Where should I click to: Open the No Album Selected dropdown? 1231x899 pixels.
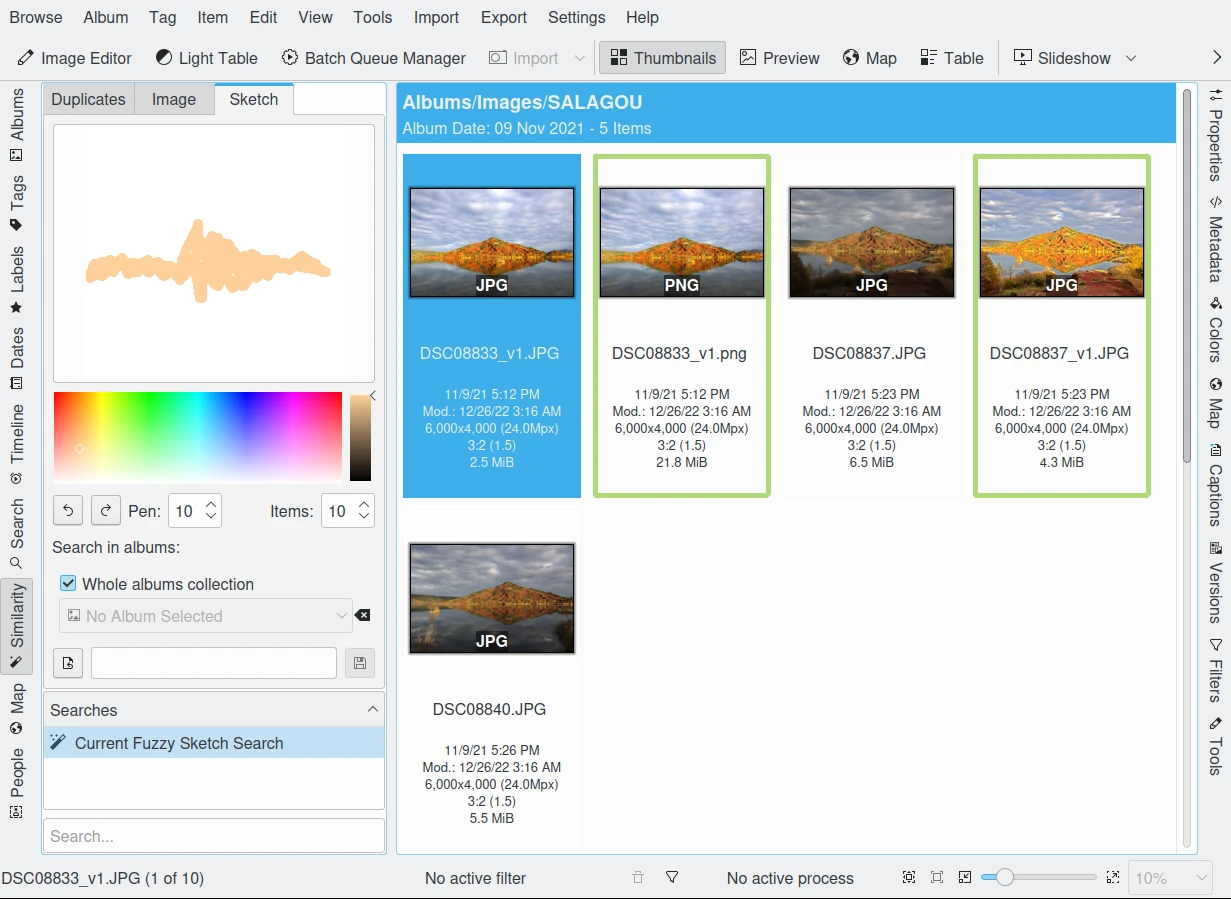[x=206, y=616]
